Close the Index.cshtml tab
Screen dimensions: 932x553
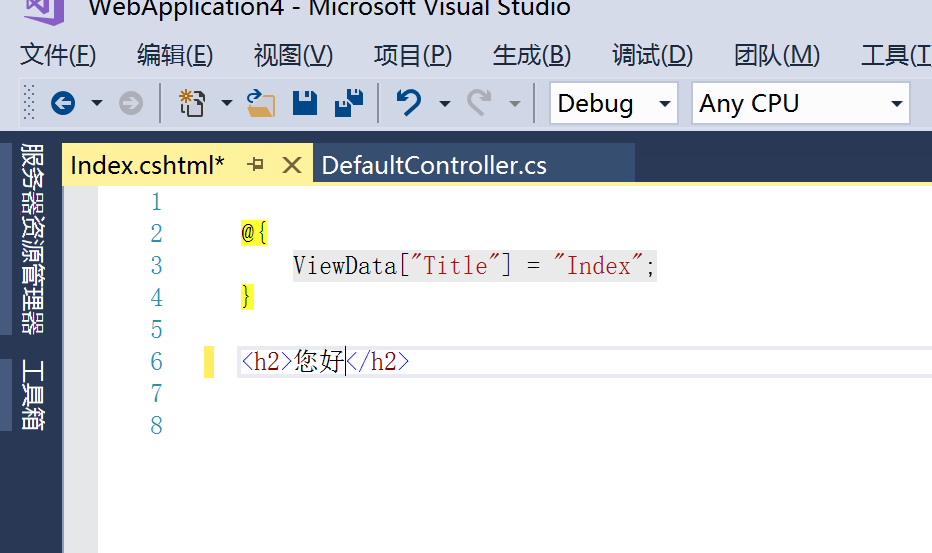coord(292,165)
